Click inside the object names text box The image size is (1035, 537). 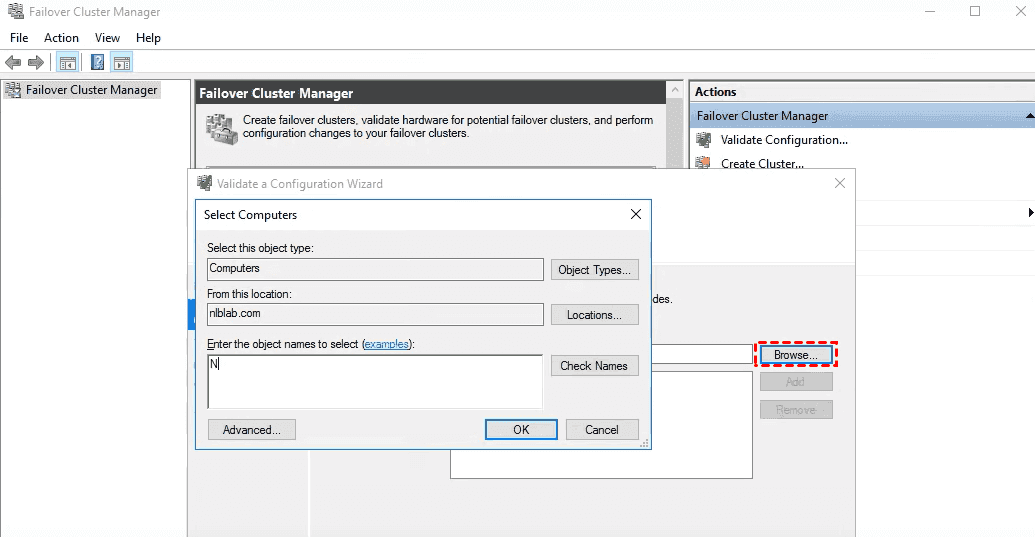[x=375, y=381]
